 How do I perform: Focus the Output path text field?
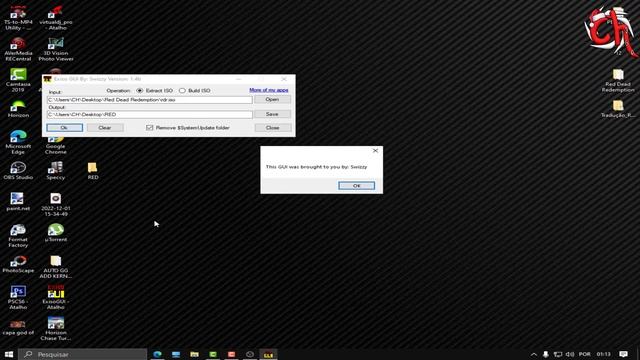coord(149,114)
